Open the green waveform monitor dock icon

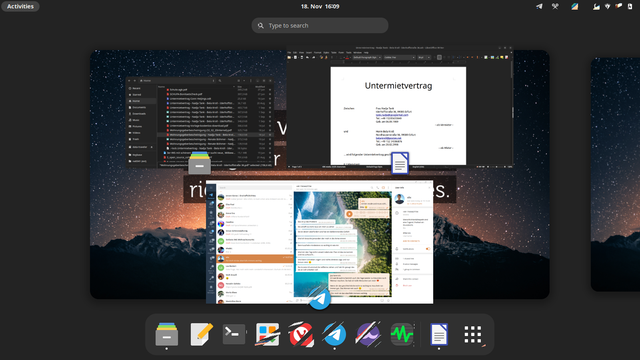[402, 334]
